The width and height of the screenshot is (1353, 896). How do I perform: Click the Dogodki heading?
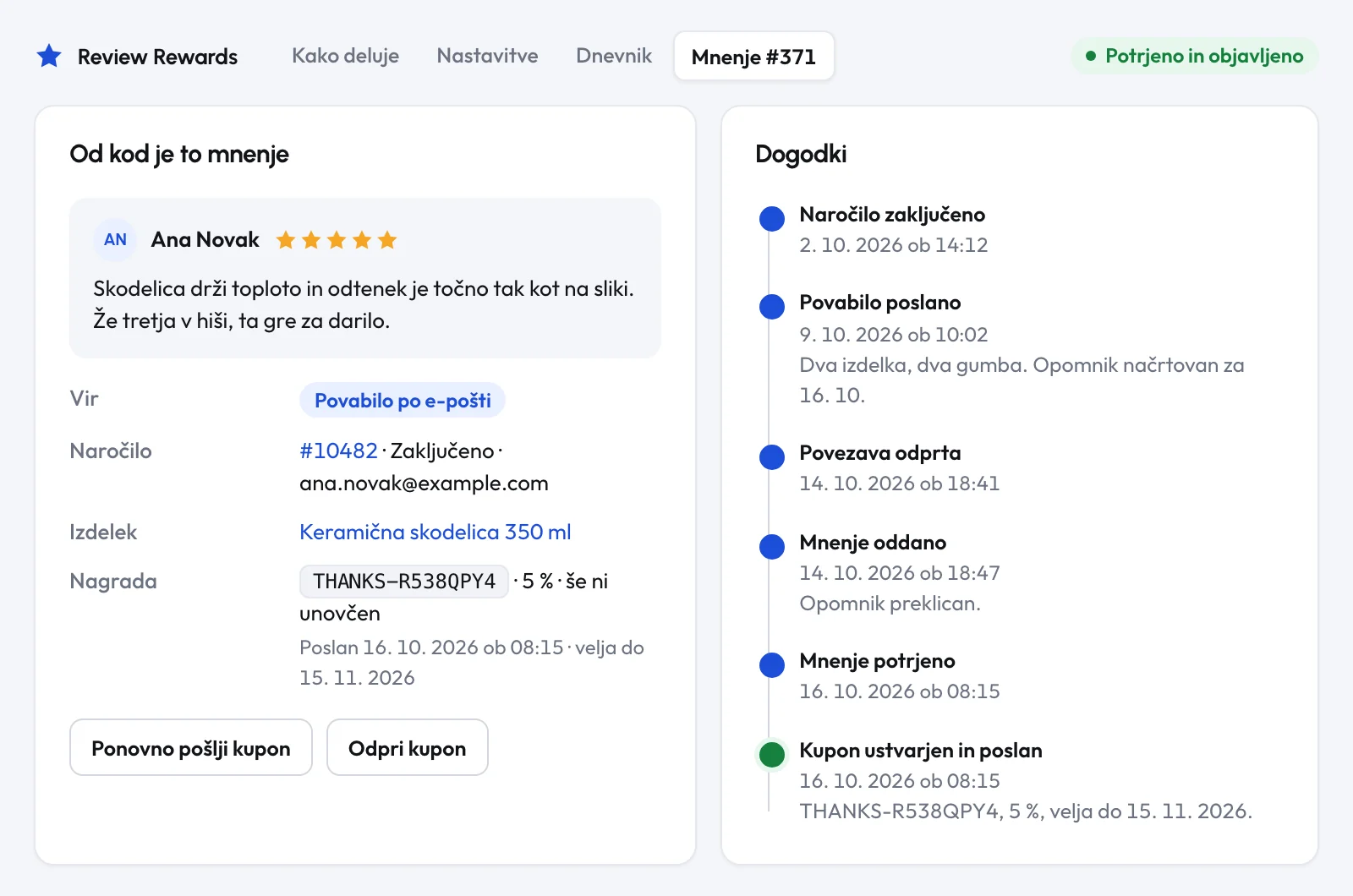(x=801, y=154)
